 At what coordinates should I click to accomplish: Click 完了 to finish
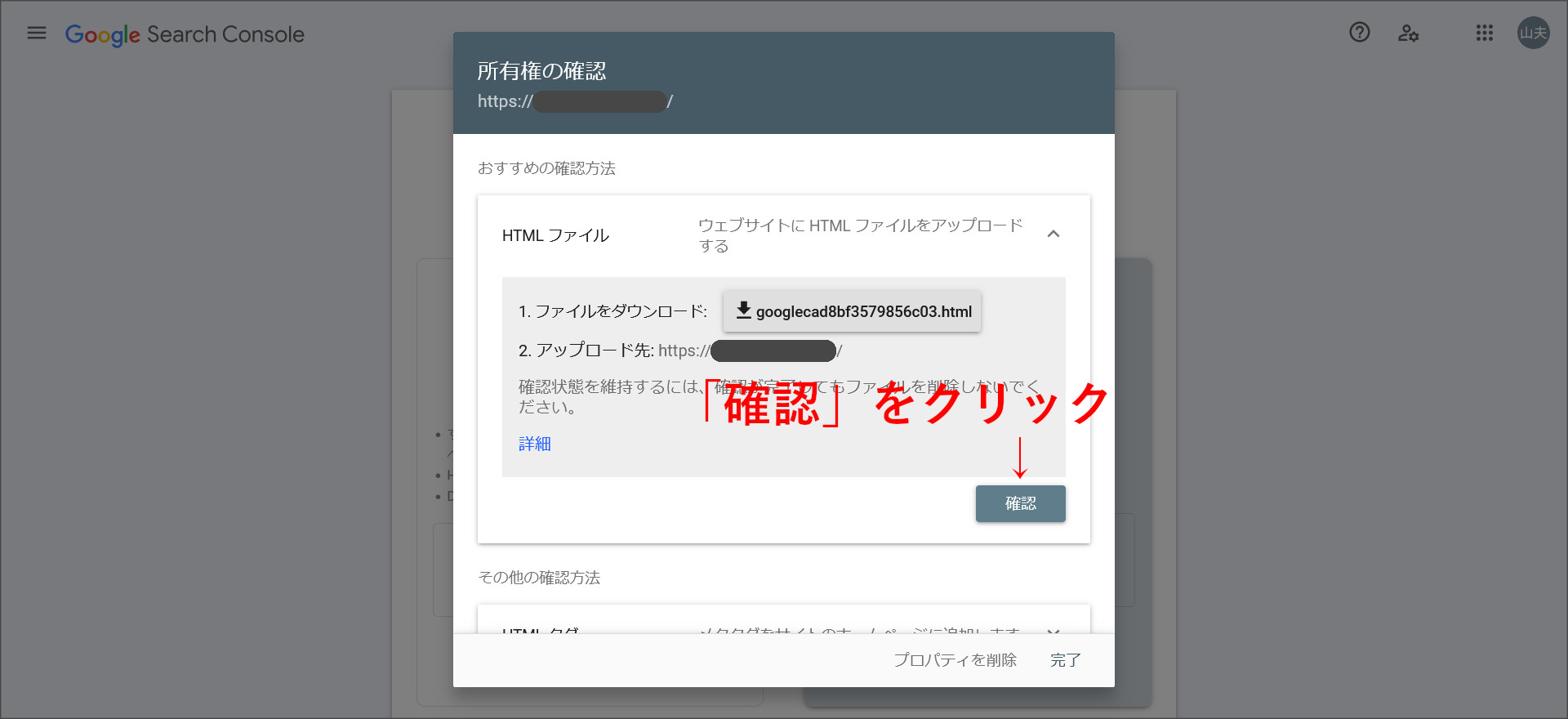pyautogui.click(x=1066, y=660)
